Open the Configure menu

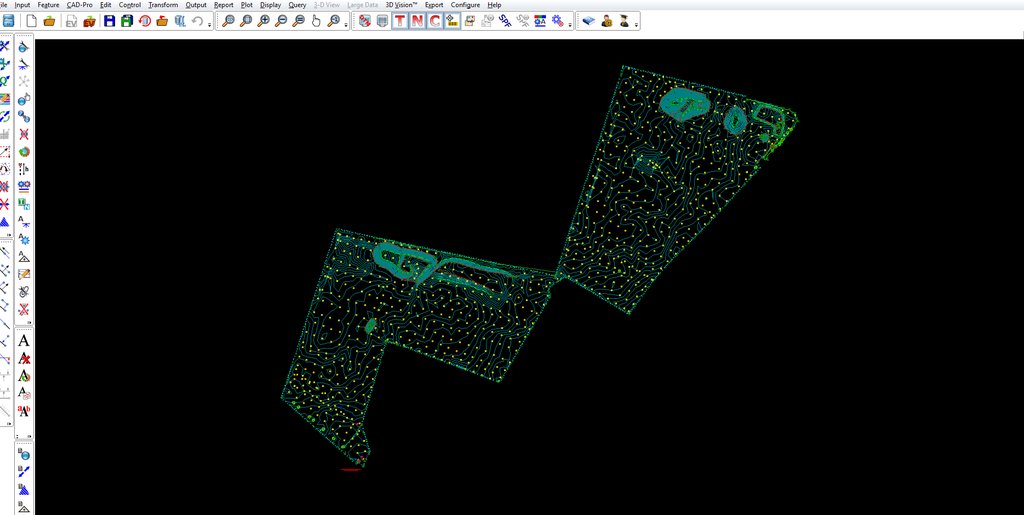point(465,5)
